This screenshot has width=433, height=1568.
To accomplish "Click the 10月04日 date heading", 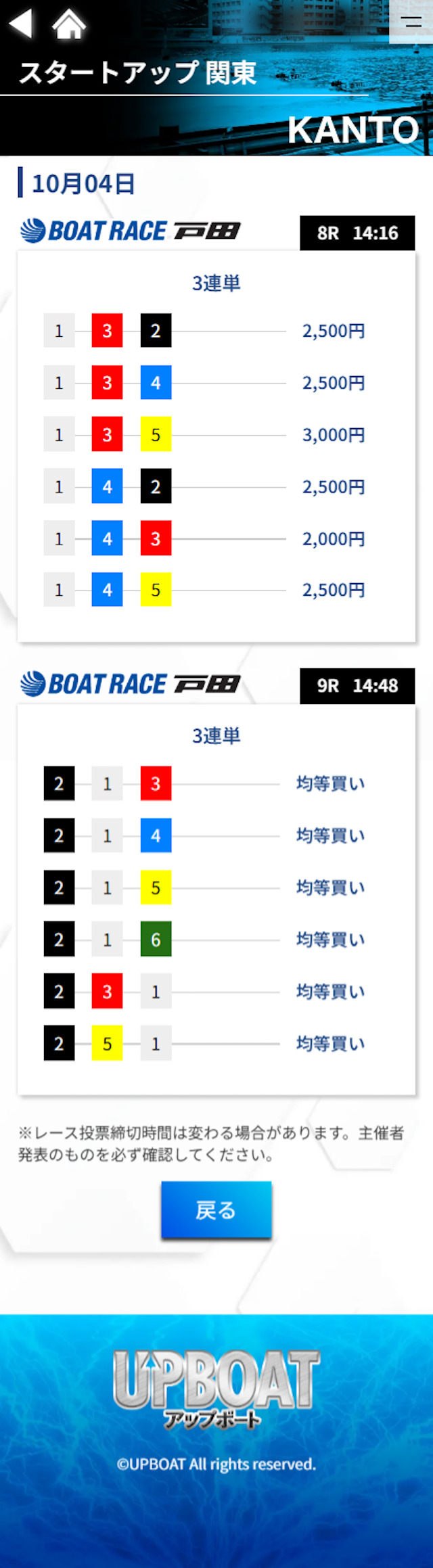I will 84,183.
